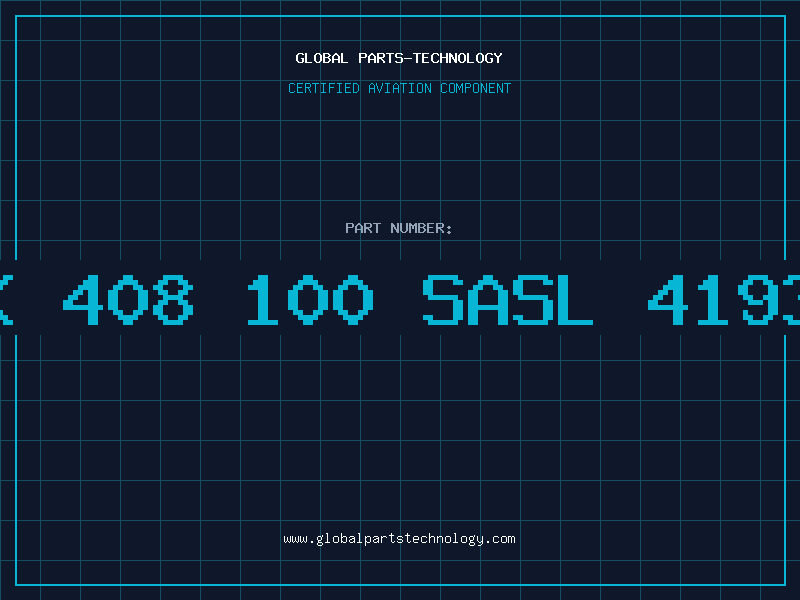
Task: Select the word PART in the label
Action: 363,228
